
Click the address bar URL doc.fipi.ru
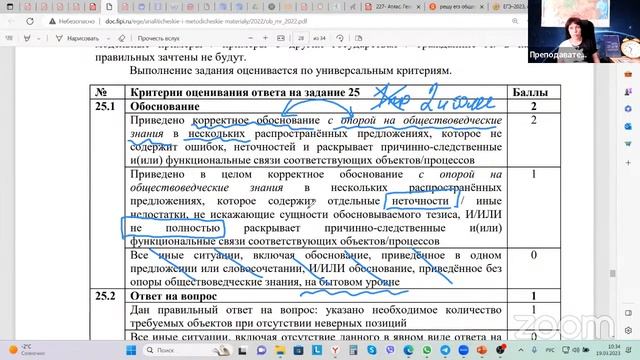click(x=206, y=21)
